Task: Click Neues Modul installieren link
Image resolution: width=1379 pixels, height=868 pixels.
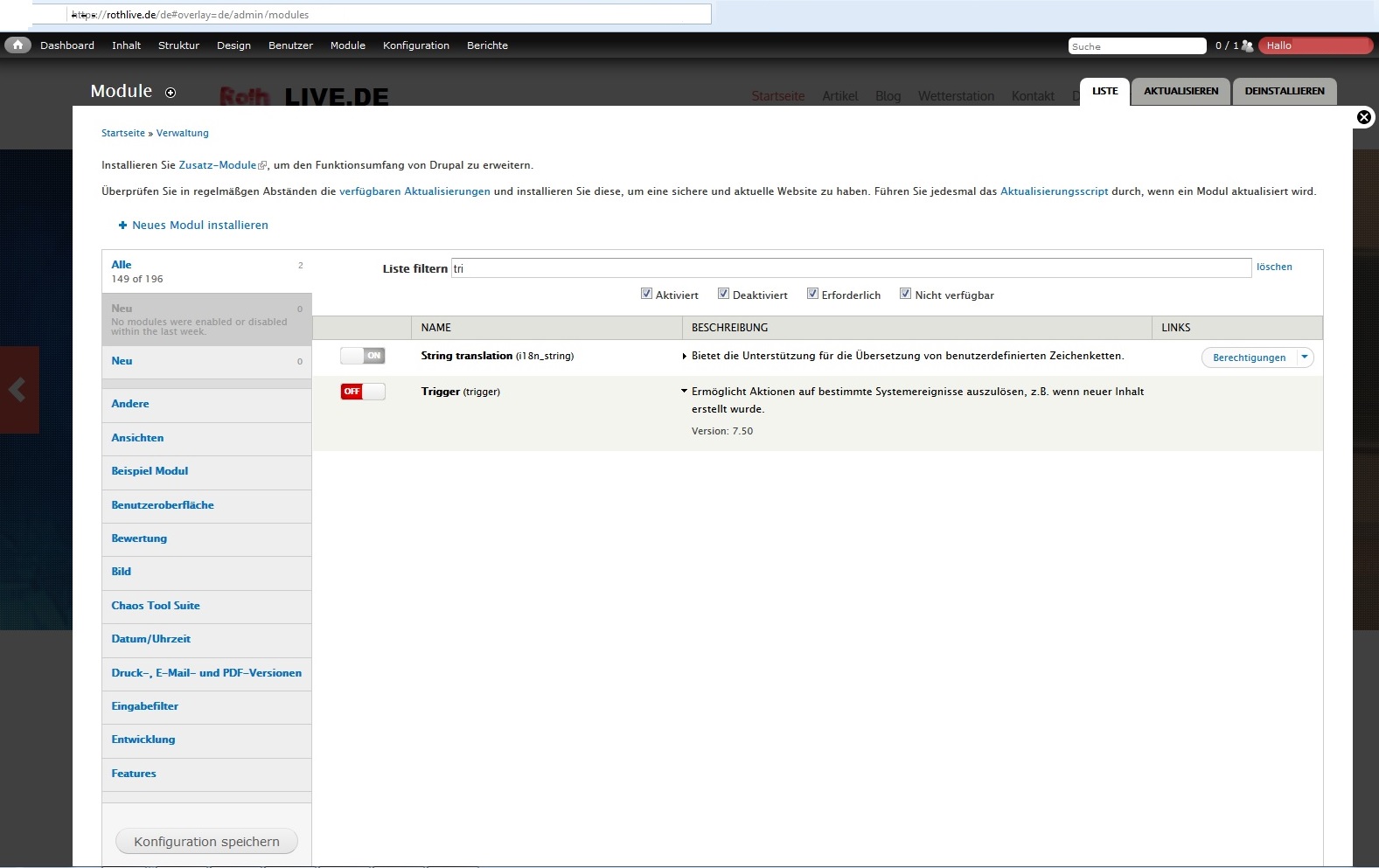Action: click(x=200, y=226)
